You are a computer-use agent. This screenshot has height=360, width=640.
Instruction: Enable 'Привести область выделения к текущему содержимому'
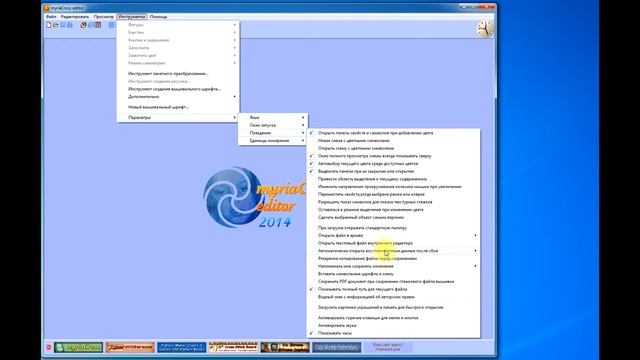(393, 179)
